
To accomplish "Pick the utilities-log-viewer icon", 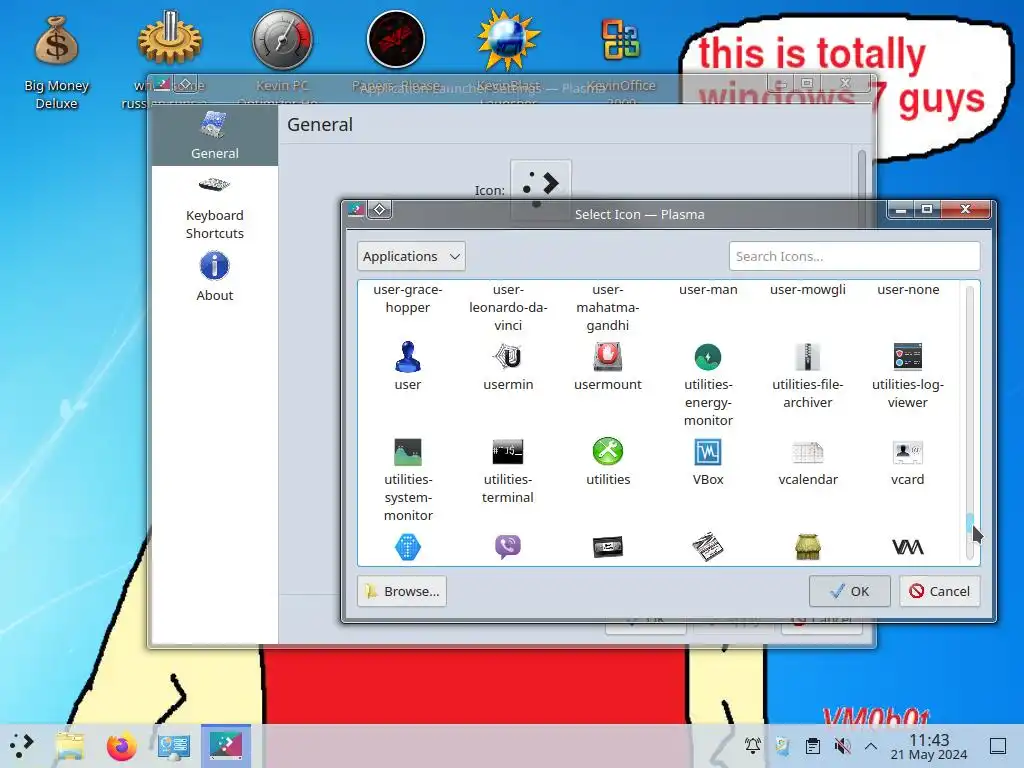I will [x=908, y=357].
